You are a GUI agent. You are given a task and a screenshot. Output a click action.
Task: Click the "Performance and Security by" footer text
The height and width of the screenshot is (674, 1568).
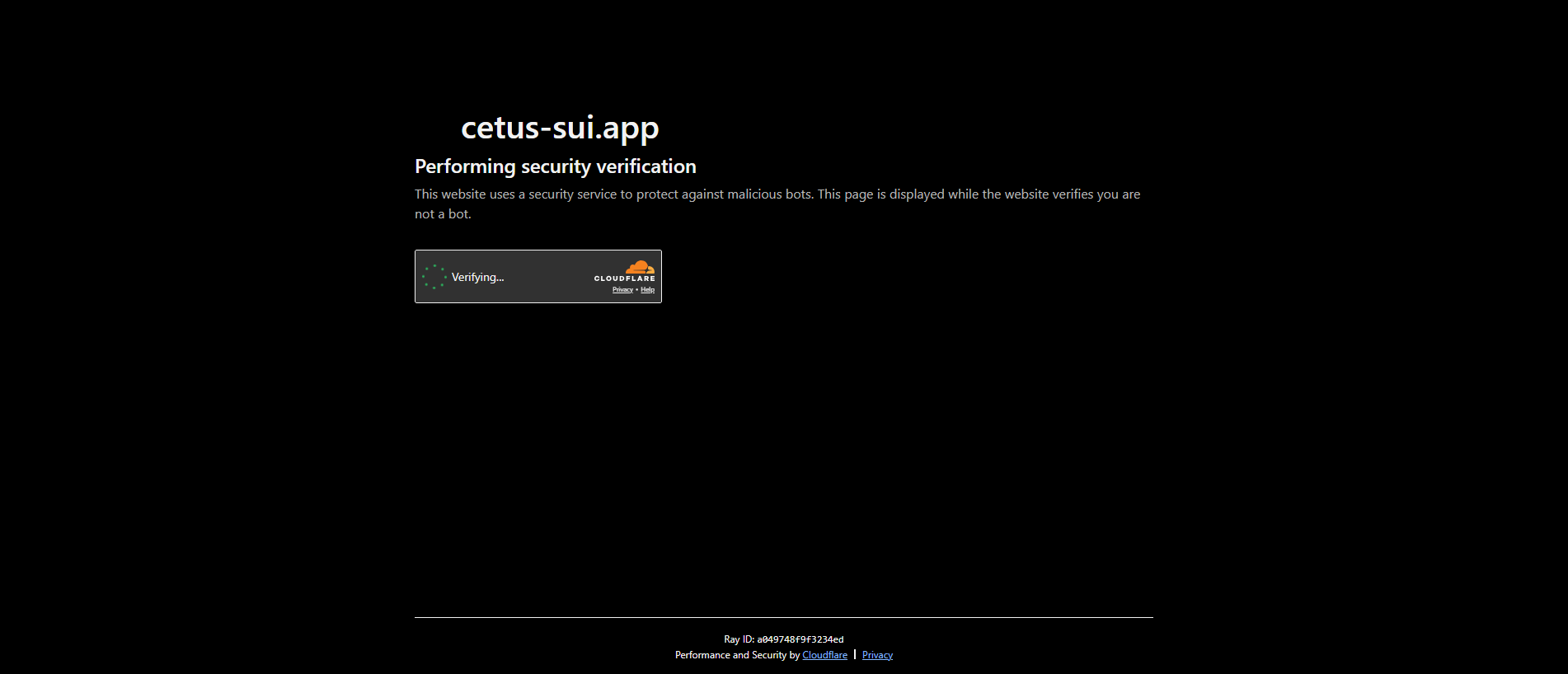(x=737, y=655)
